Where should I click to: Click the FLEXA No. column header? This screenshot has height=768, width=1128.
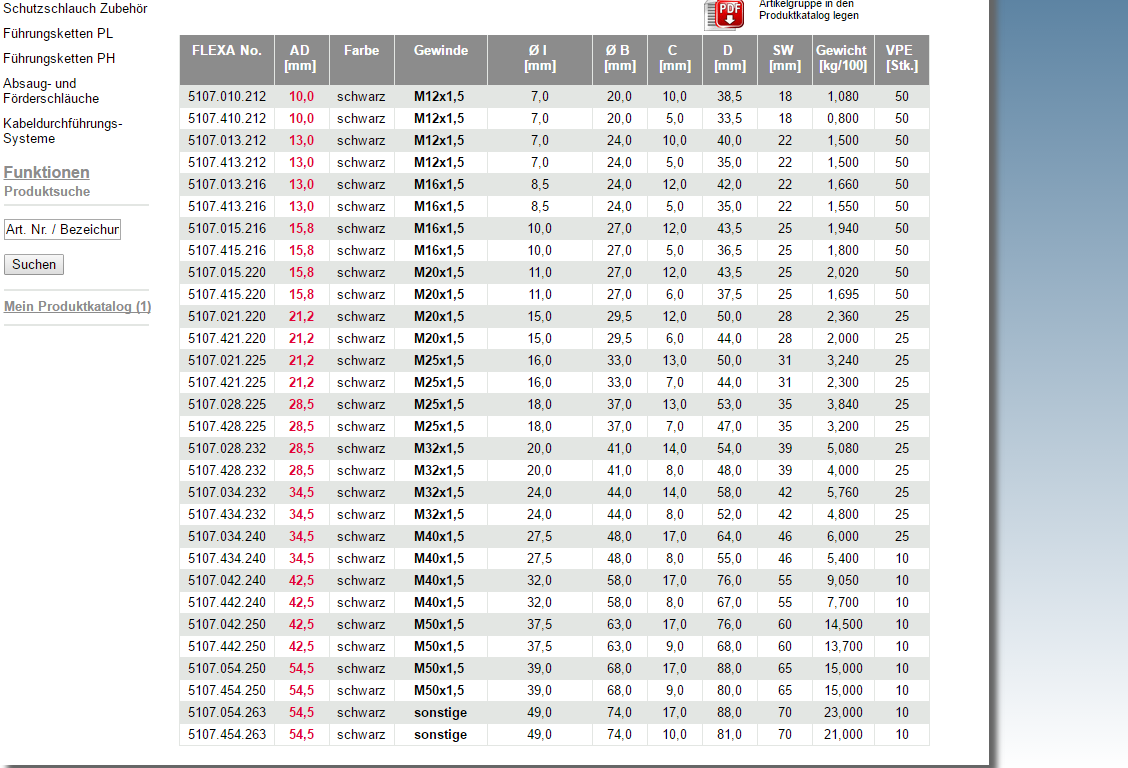[227, 60]
